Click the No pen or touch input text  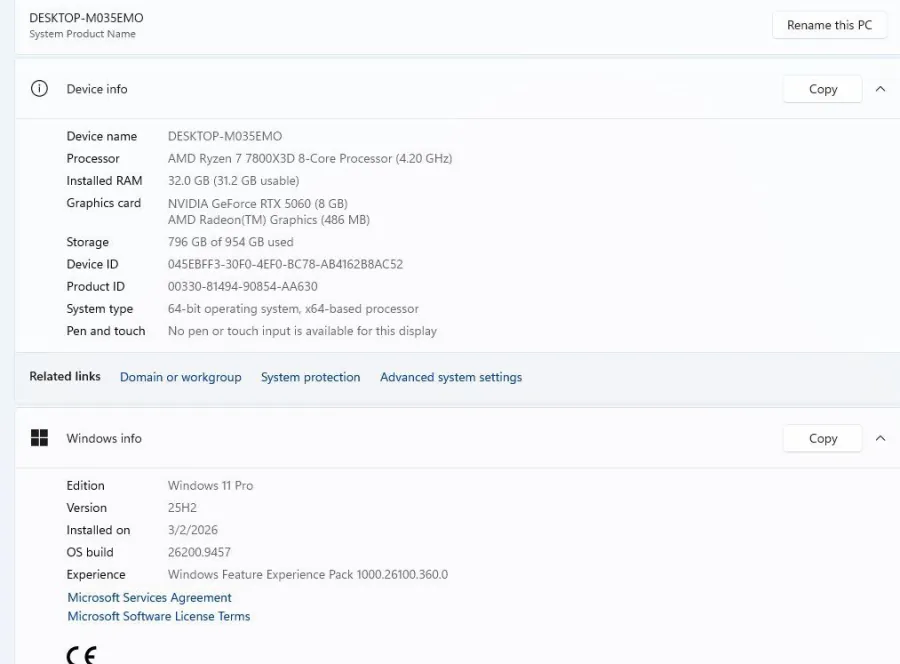click(302, 331)
